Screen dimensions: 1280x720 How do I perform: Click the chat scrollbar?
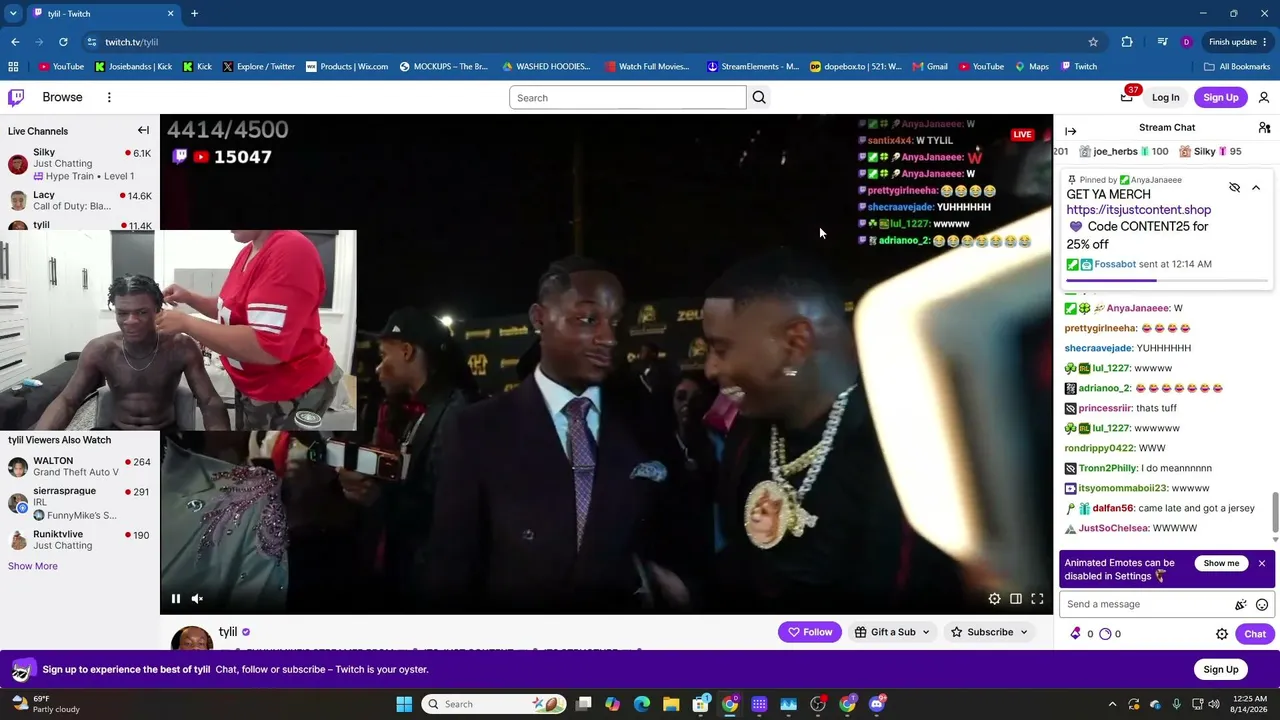coord(1274,511)
